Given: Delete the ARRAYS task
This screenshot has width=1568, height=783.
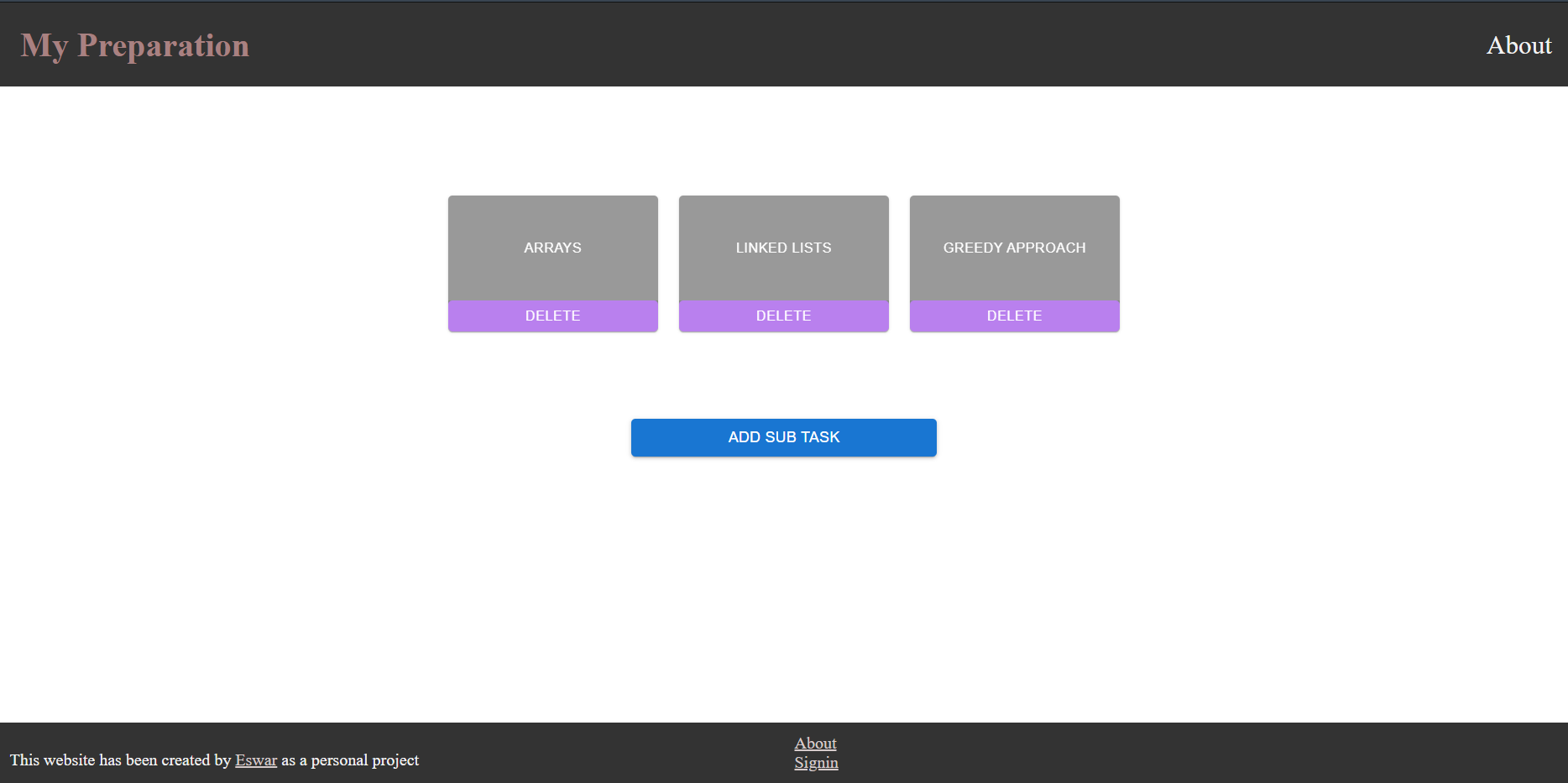Looking at the screenshot, I should point(552,316).
